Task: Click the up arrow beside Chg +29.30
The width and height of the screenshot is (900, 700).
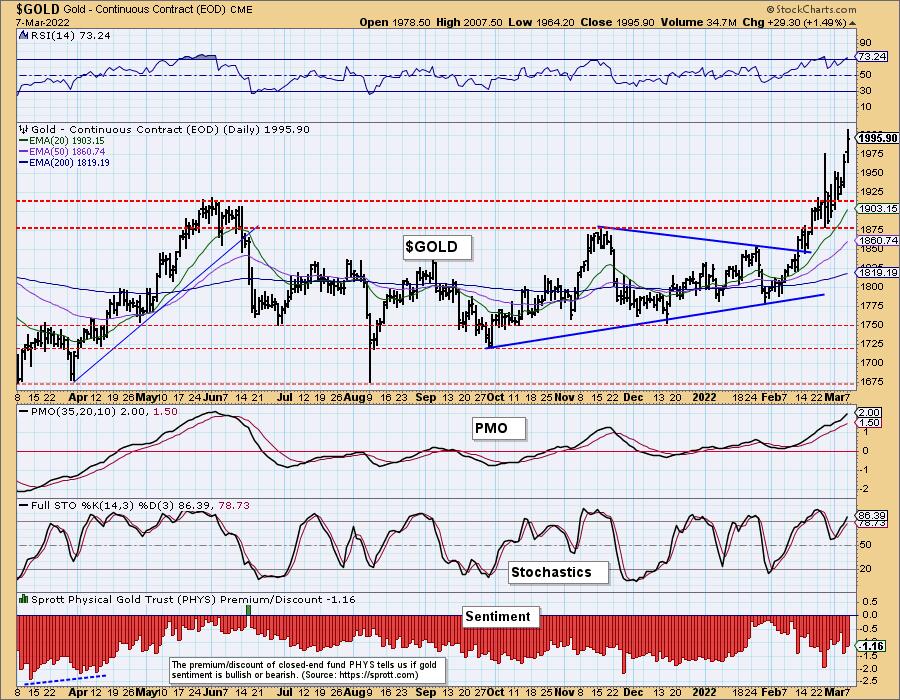Action: click(x=852, y=23)
